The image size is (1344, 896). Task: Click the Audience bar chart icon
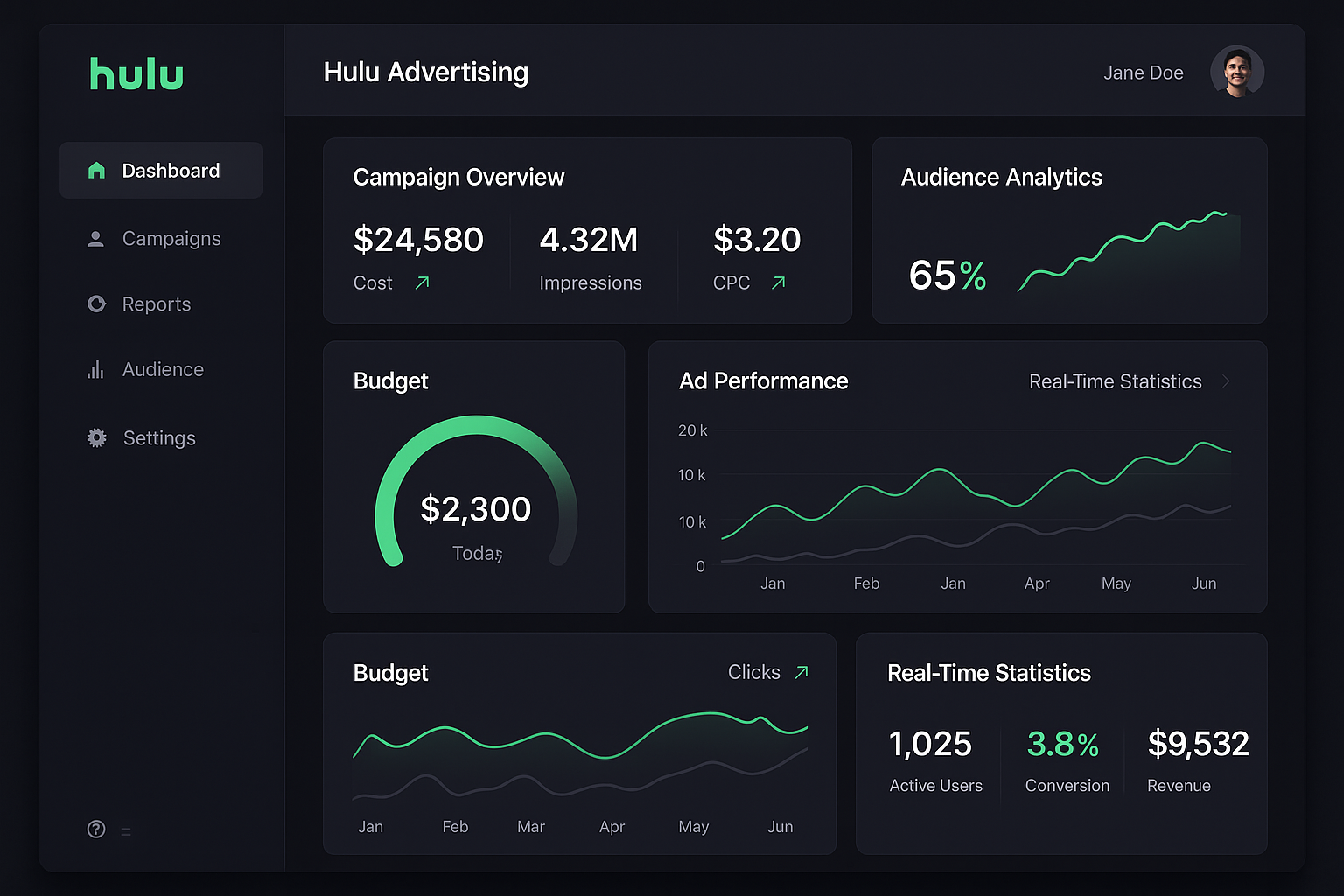[96, 370]
